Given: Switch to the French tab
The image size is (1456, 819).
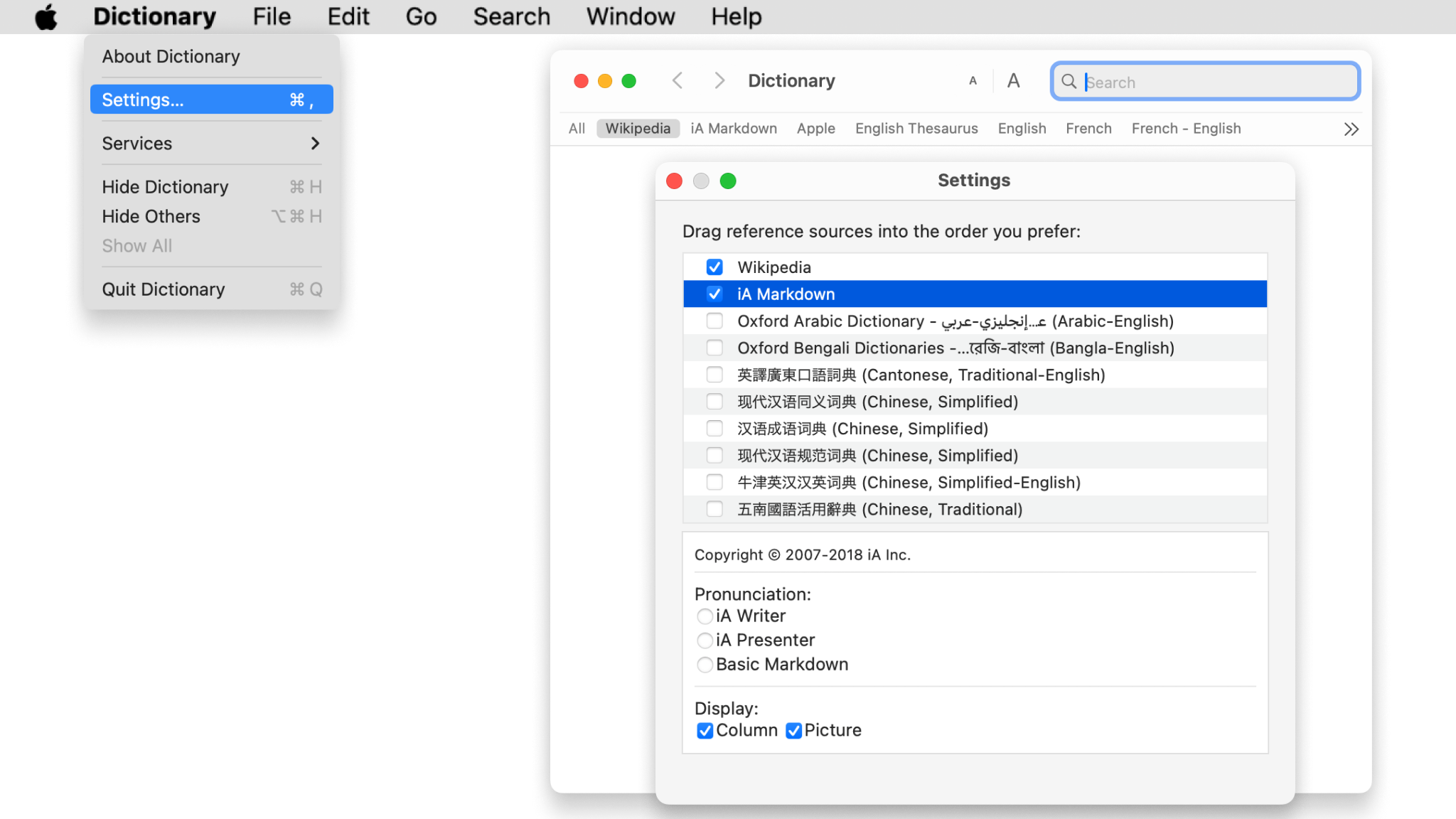Looking at the screenshot, I should tap(1088, 129).
